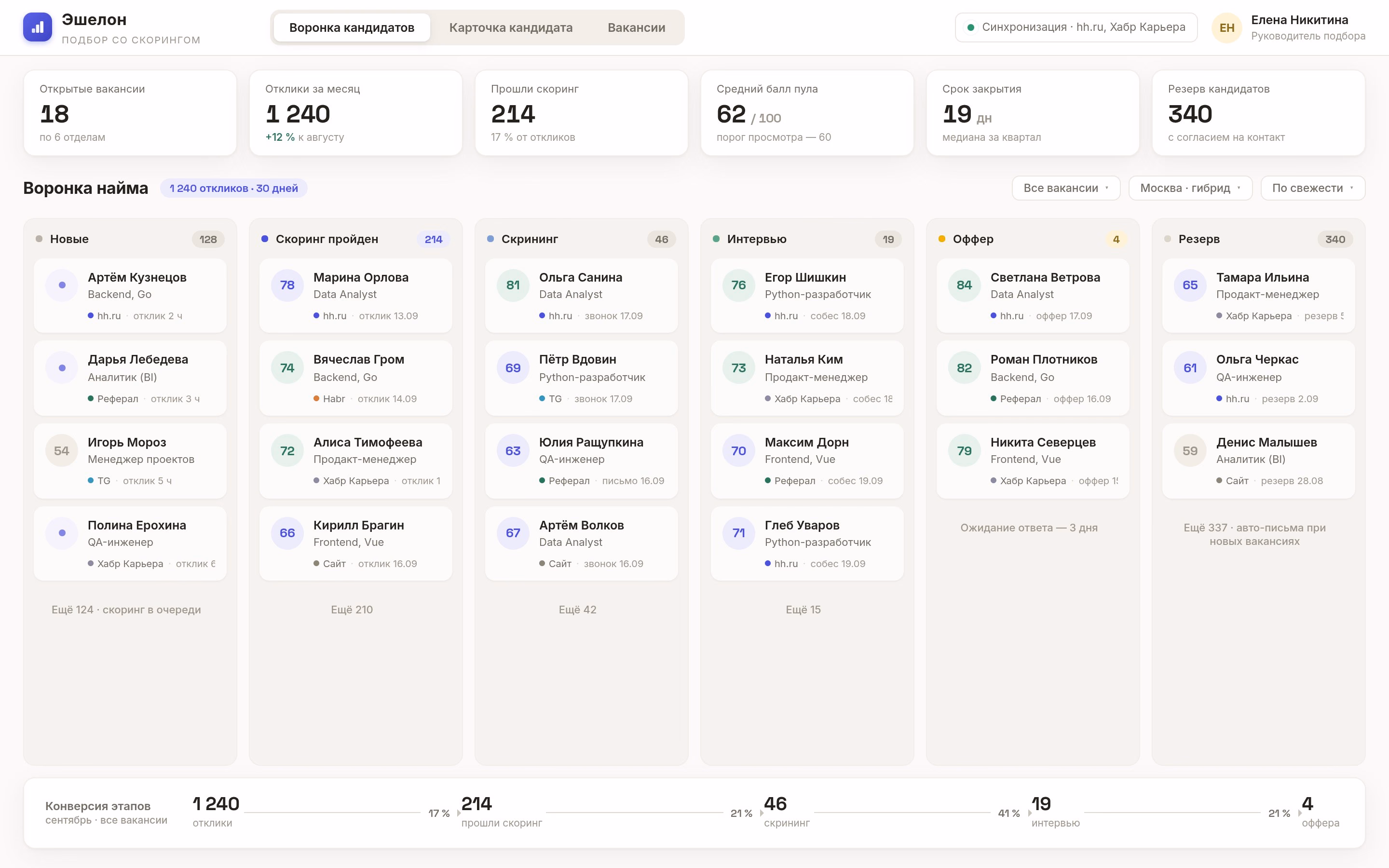Click score badge 78 for Марина Орлова

point(287,285)
